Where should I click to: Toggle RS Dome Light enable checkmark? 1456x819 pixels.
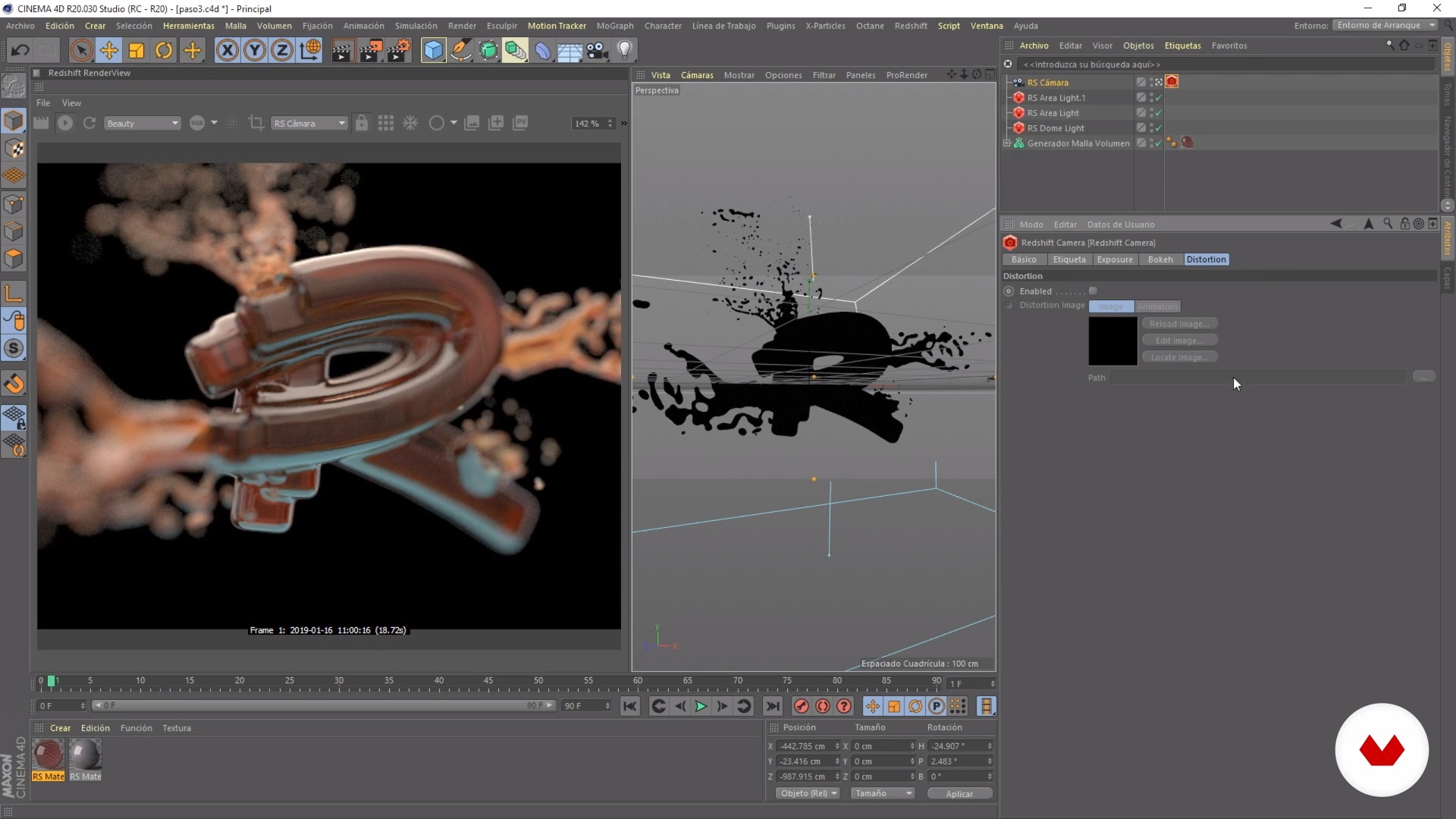pos(1159,128)
